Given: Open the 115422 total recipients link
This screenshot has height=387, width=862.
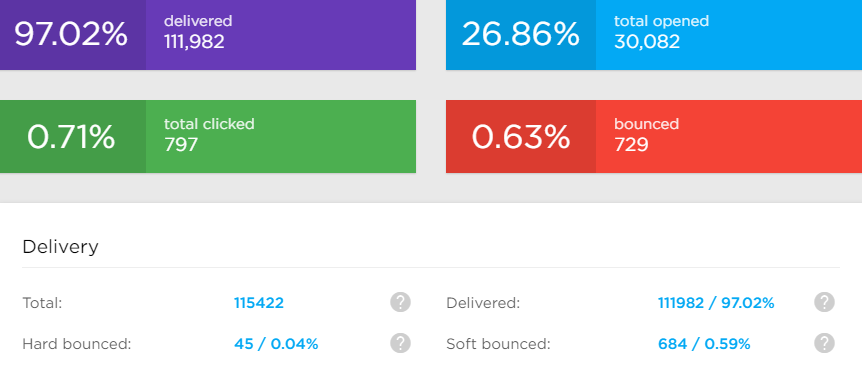Looking at the screenshot, I should (259, 303).
